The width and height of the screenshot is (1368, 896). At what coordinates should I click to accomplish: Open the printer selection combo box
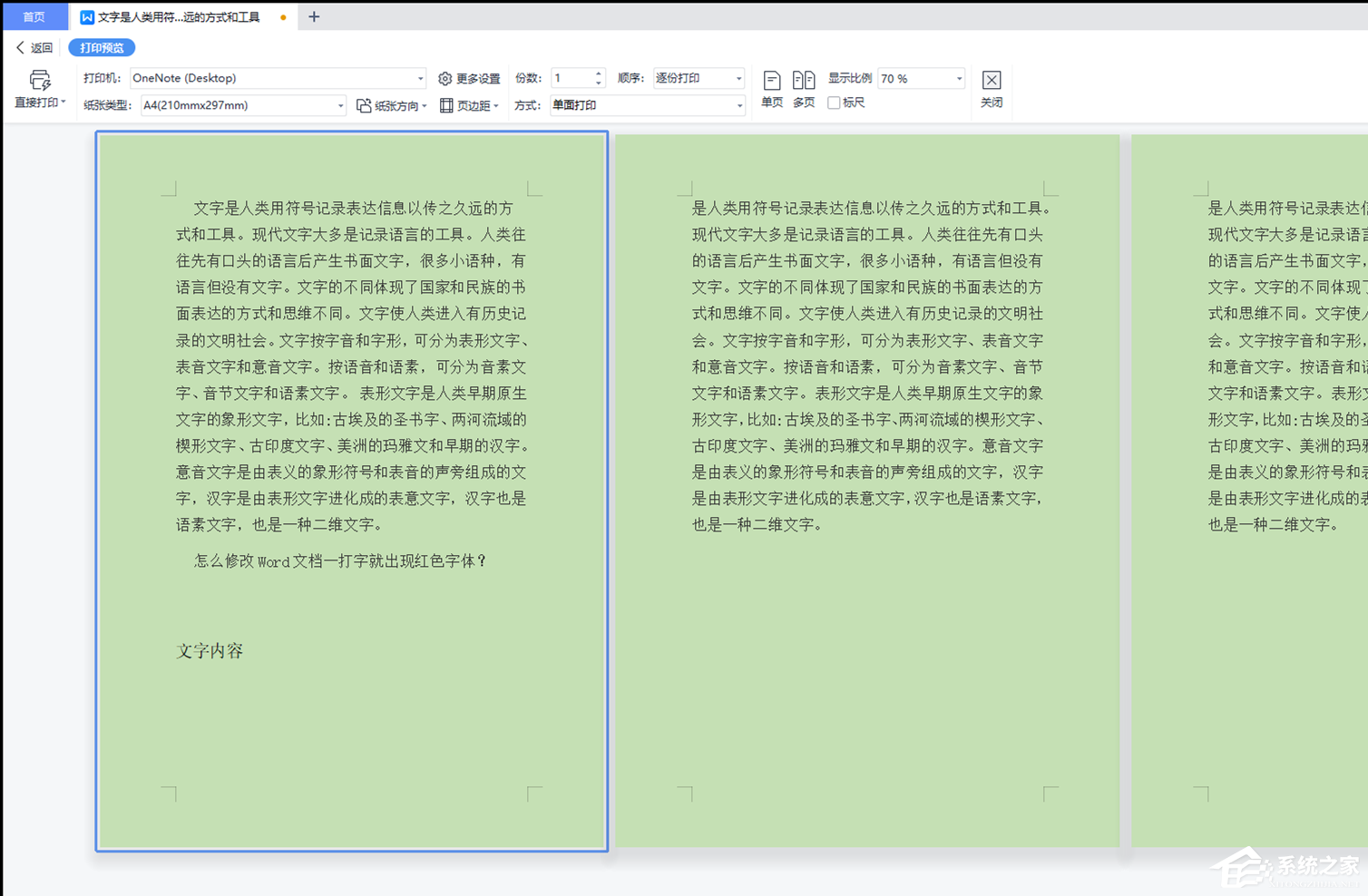point(278,78)
